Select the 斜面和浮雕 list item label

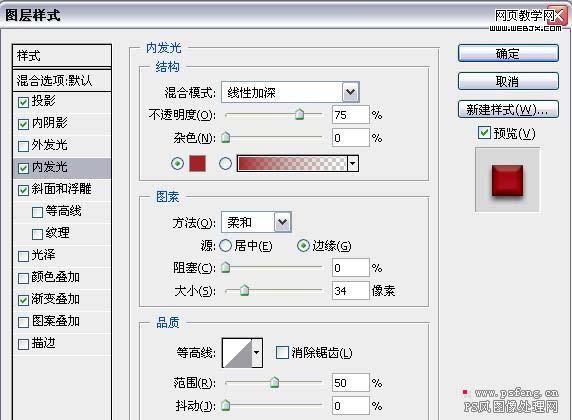point(61,189)
